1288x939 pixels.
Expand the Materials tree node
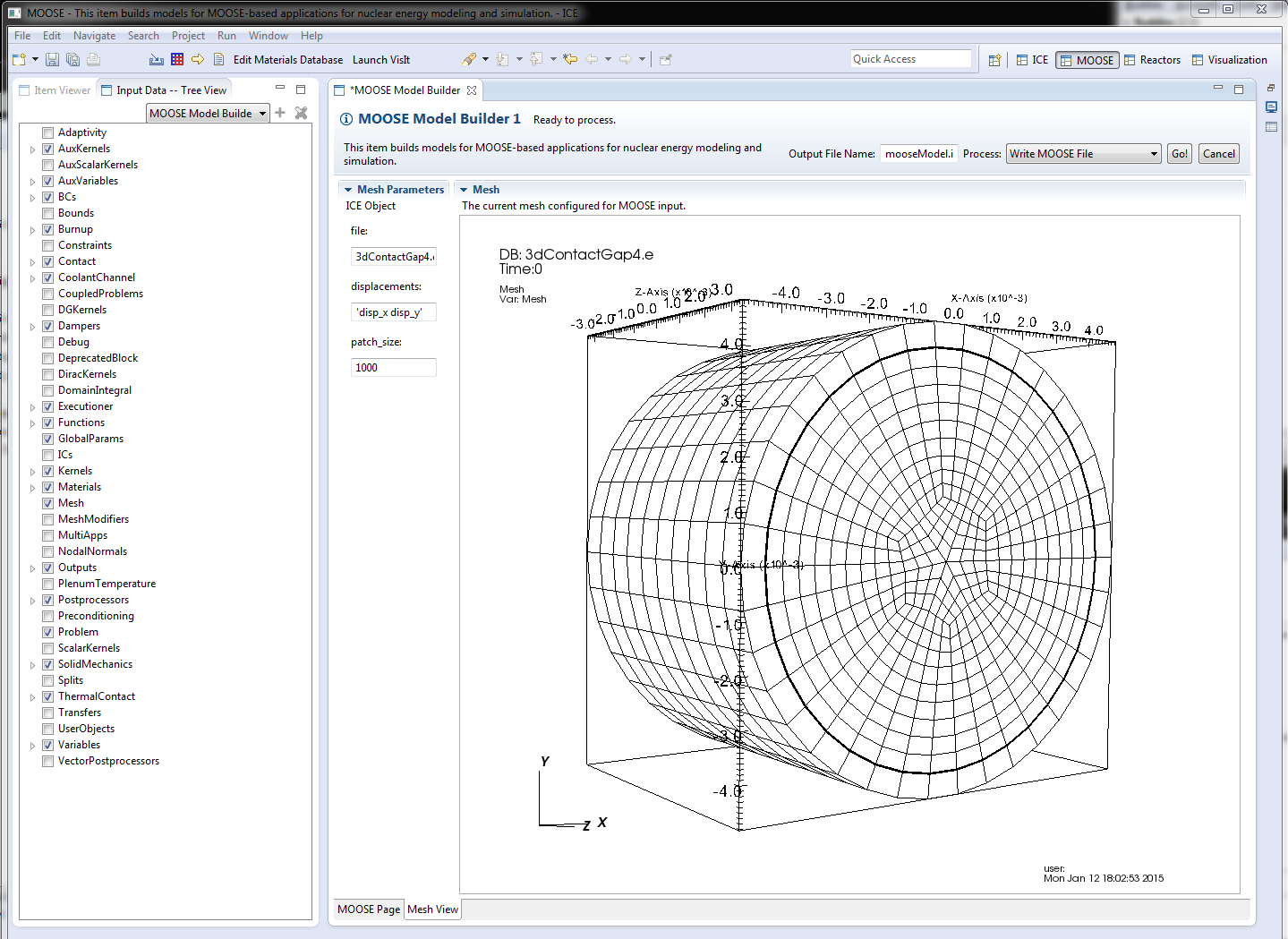pos(33,488)
